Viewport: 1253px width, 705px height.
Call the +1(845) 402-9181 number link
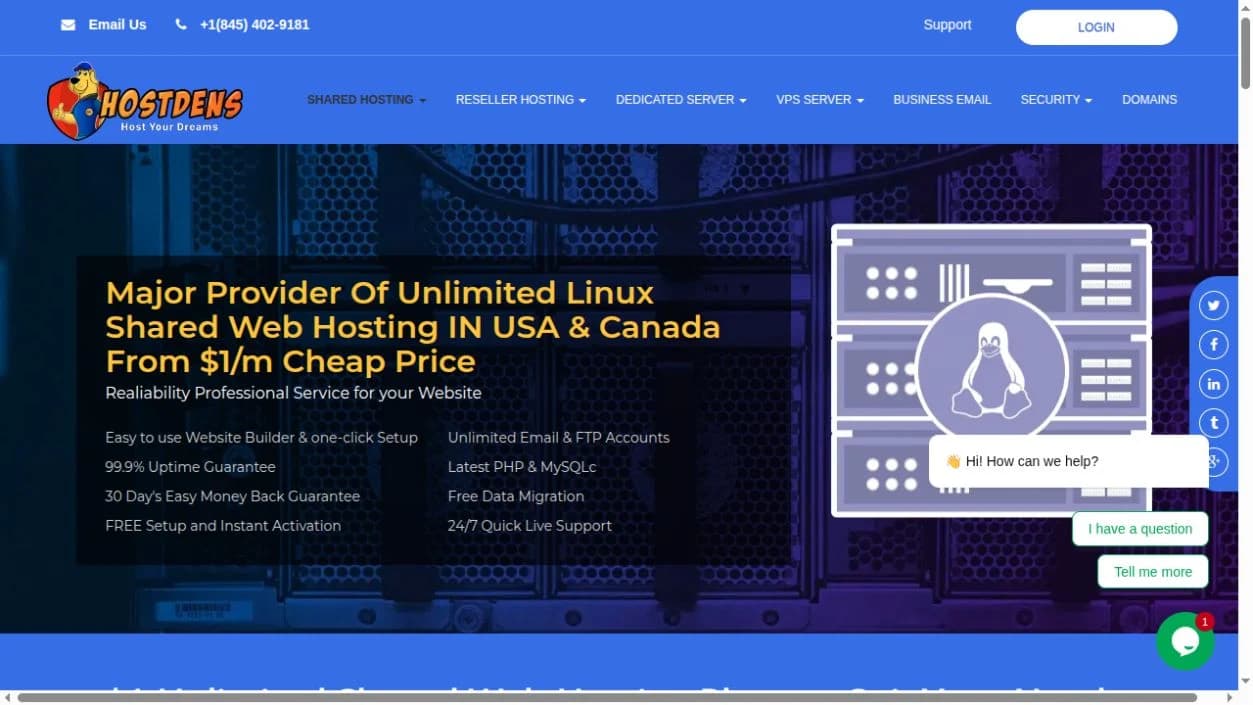tap(254, 25)
